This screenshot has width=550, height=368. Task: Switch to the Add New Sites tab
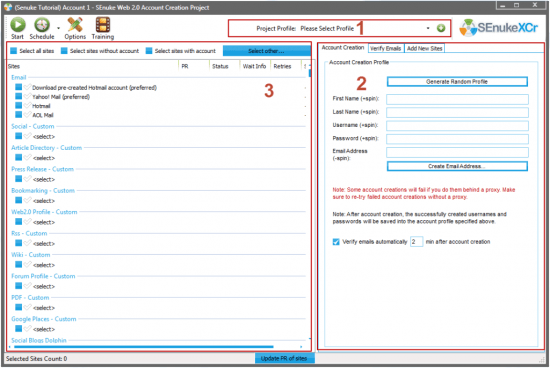click(424, 48)
